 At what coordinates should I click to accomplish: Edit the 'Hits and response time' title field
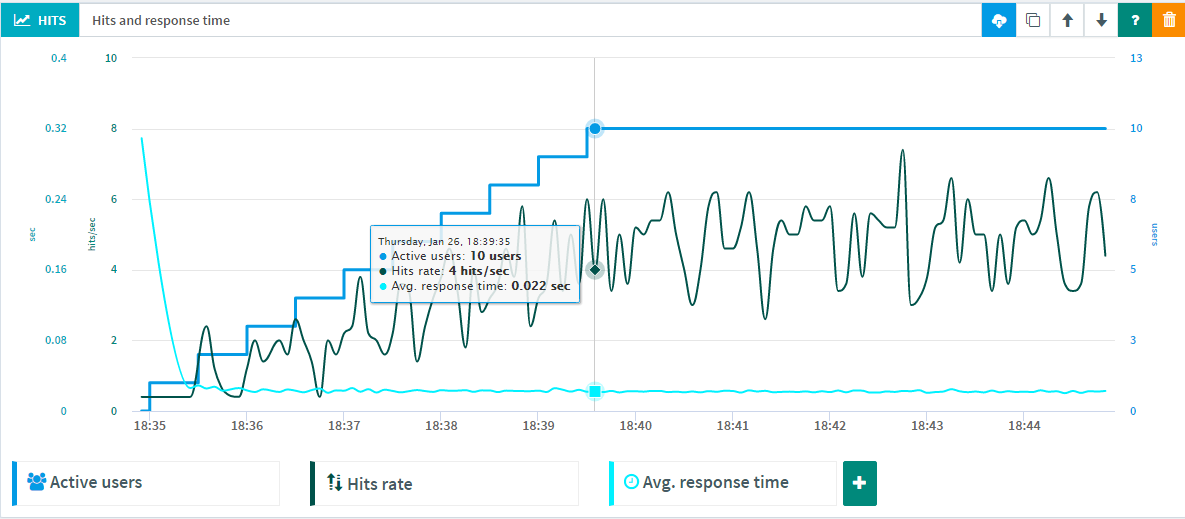[531, 20]
